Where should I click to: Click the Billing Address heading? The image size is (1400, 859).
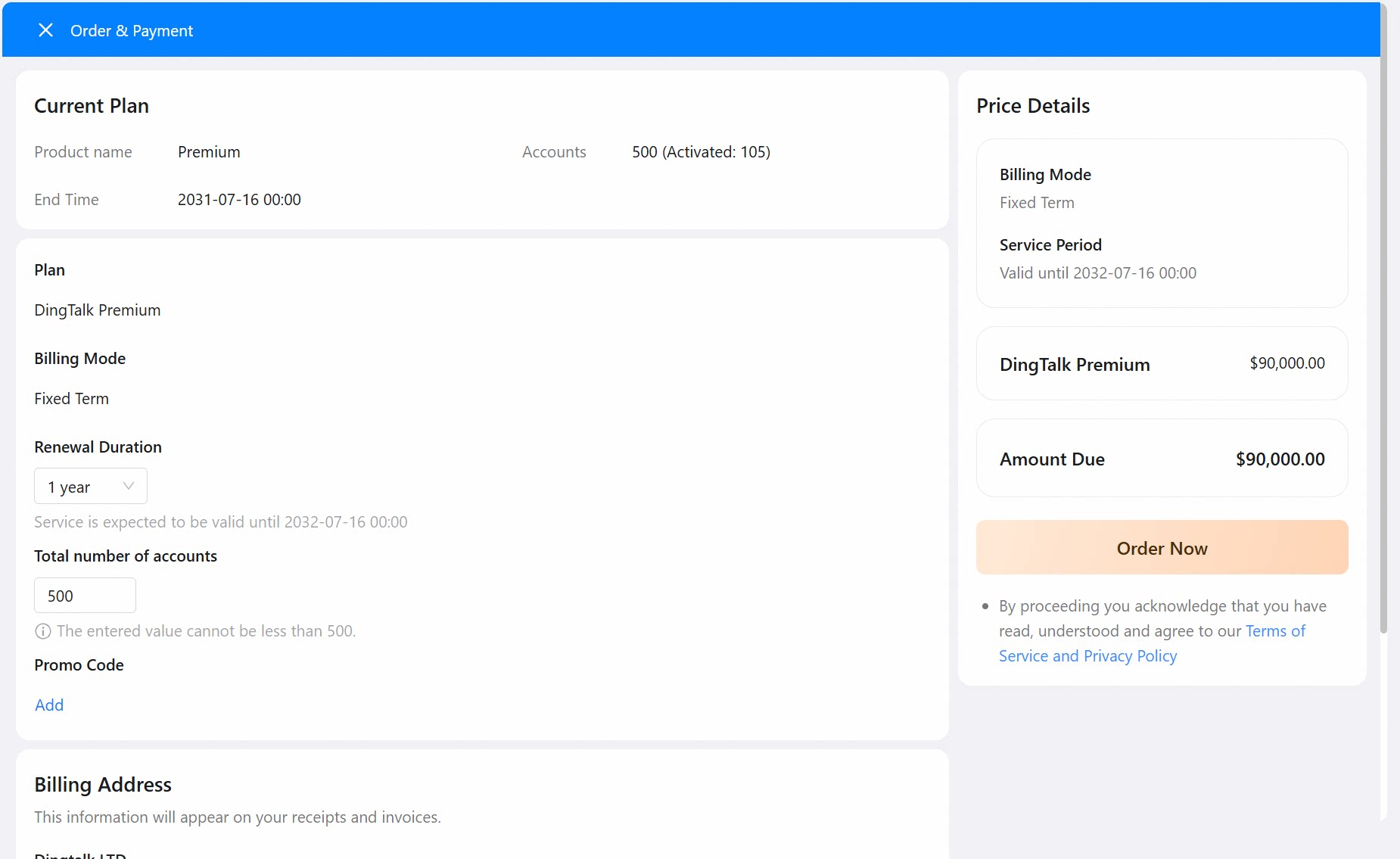[103, 785]
